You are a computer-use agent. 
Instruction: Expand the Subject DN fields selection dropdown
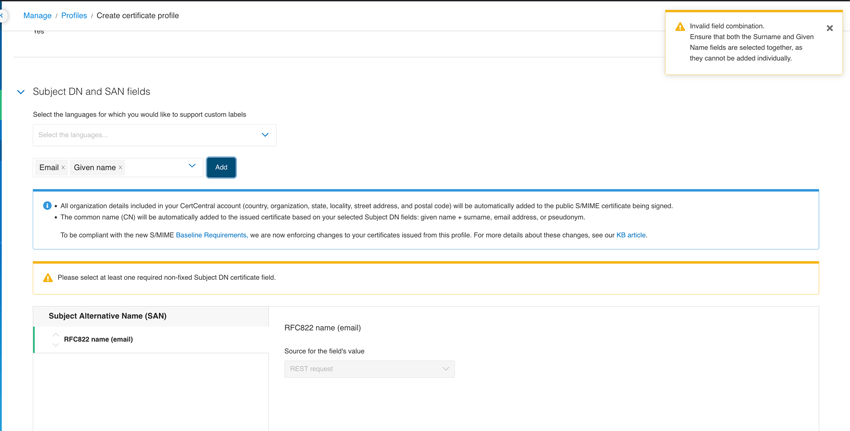tap(192, 166)
